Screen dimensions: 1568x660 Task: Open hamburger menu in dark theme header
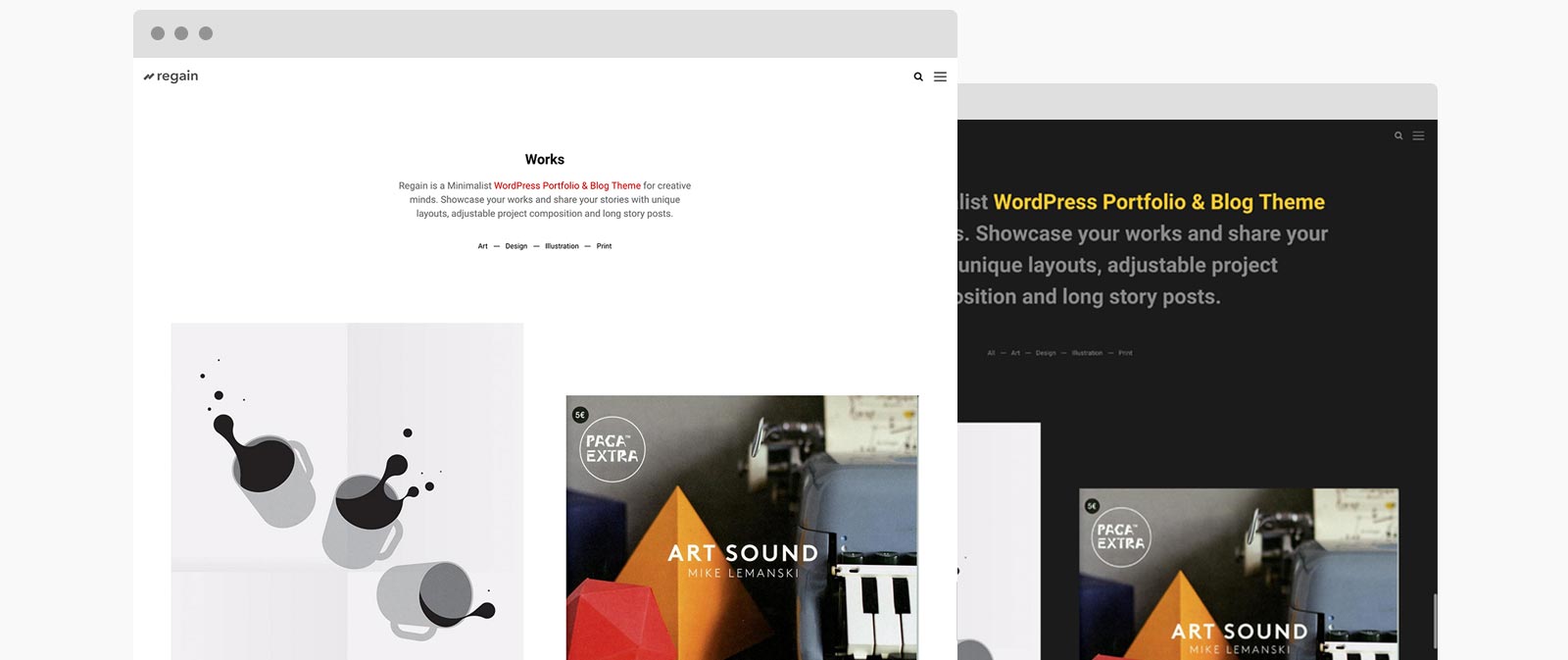coord(1418,136)
